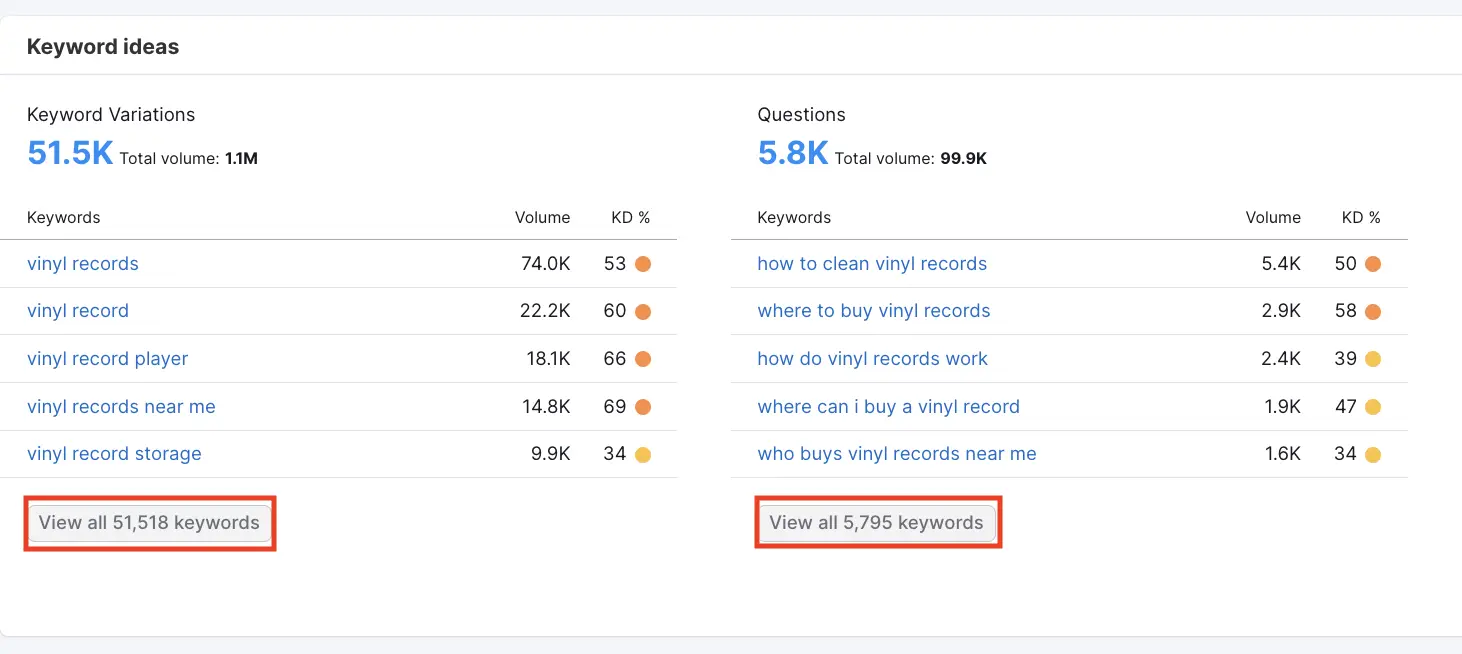The width and height of the screenshot is (1462, 654).
Task: Click the 'Keyword Variations' heading
Action: tap(111, 114)
